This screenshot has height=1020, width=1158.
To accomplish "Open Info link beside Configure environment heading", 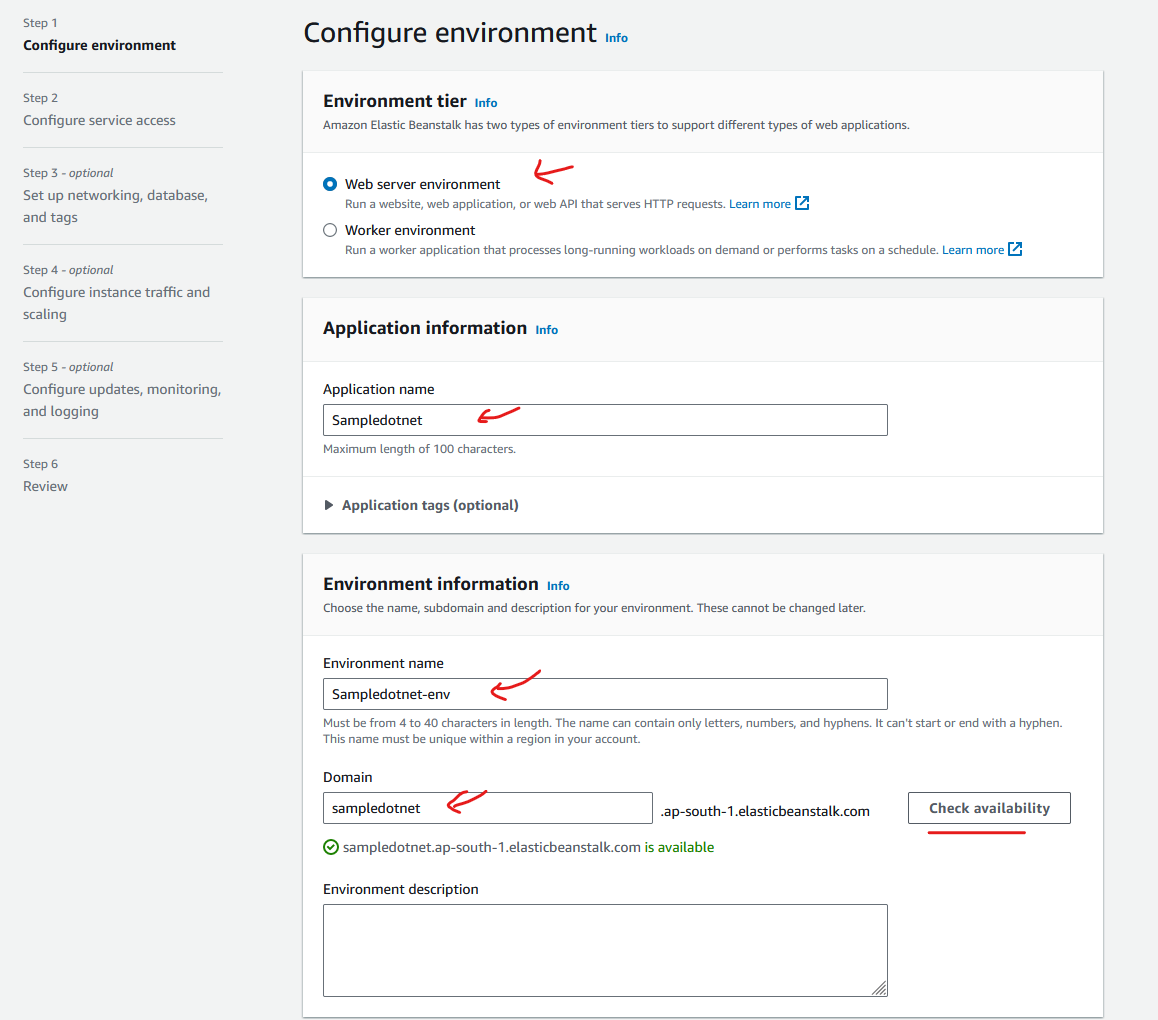I will (616, 38).
